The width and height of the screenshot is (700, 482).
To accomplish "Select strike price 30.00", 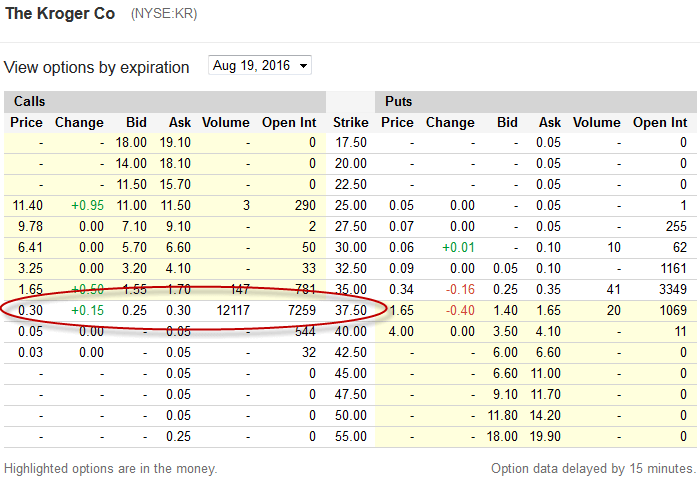I will [x=351, y=247].
